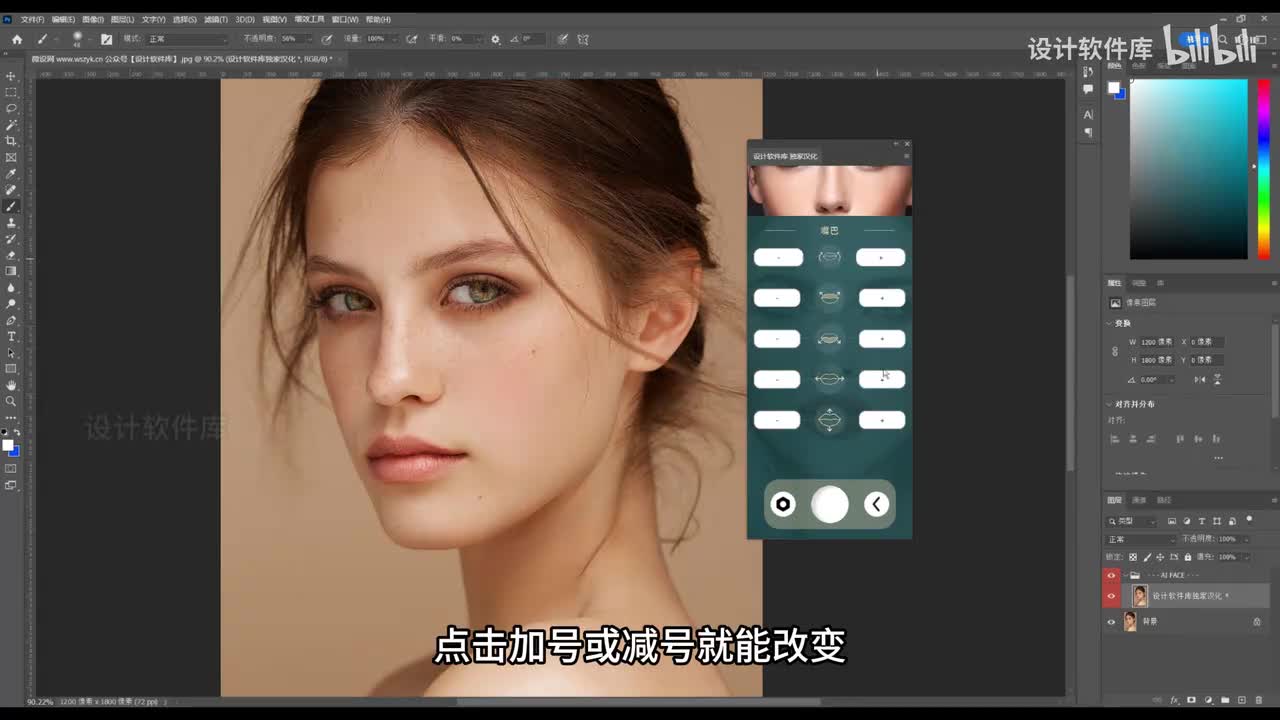
Task: Pick the Crop tool in toolbar
Action: tap(11, 141)
